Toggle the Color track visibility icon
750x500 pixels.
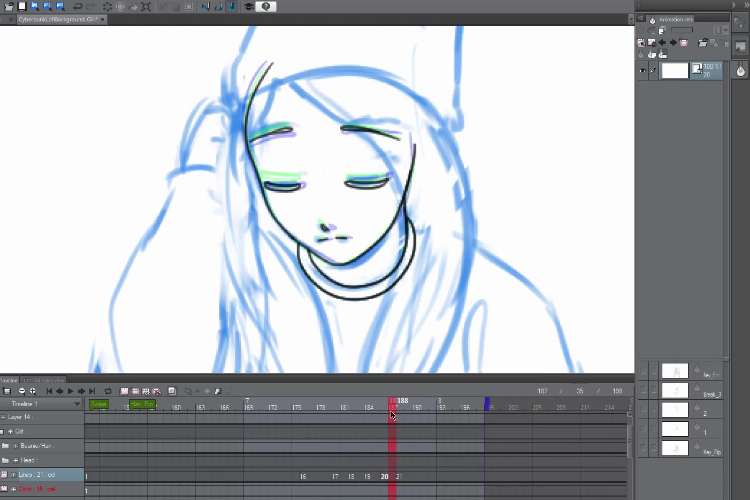coord(4,490)
